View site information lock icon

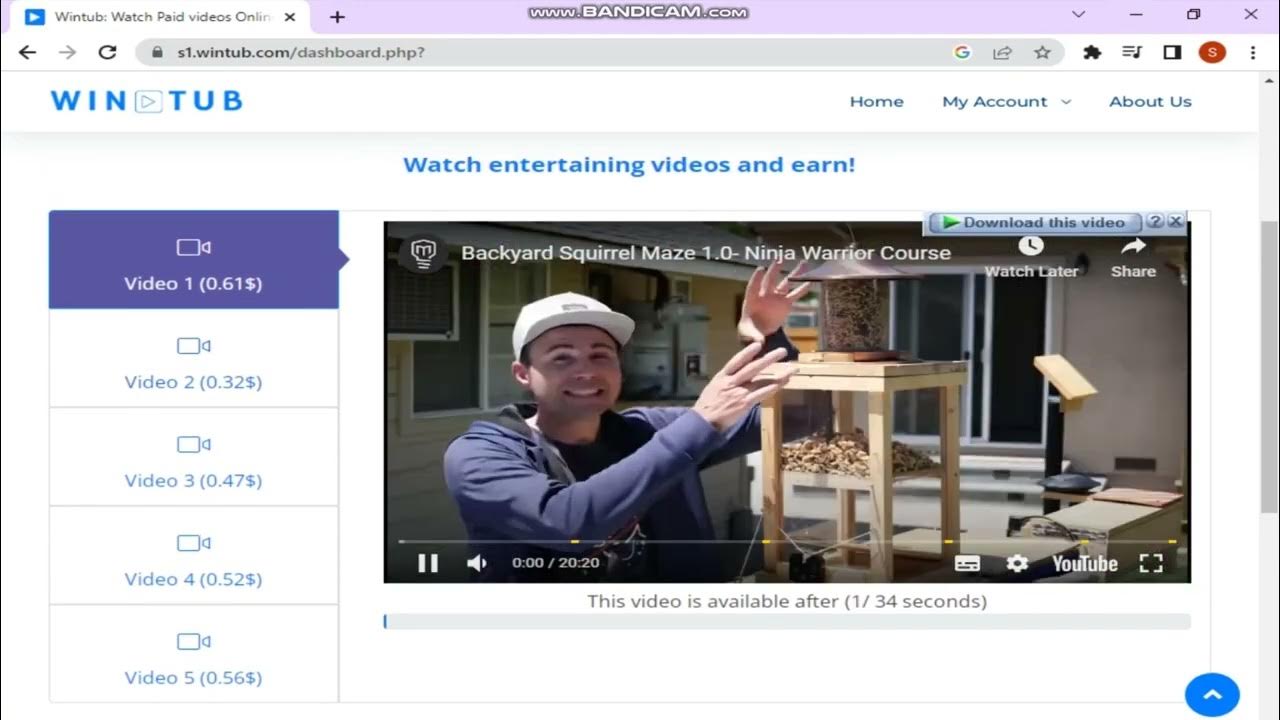[x=156, y=52]
